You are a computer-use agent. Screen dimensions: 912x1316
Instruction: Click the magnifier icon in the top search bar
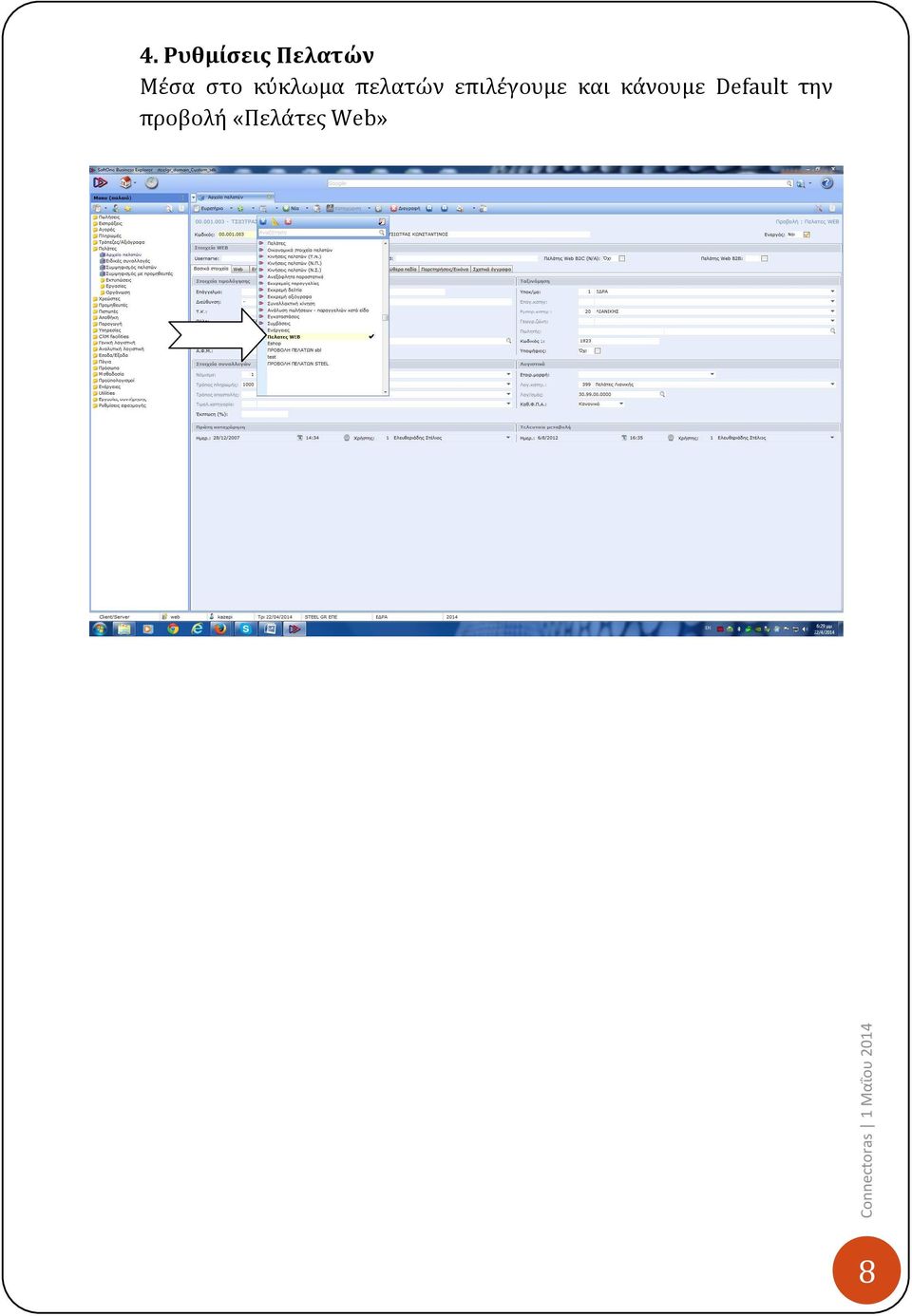point(788,183)
